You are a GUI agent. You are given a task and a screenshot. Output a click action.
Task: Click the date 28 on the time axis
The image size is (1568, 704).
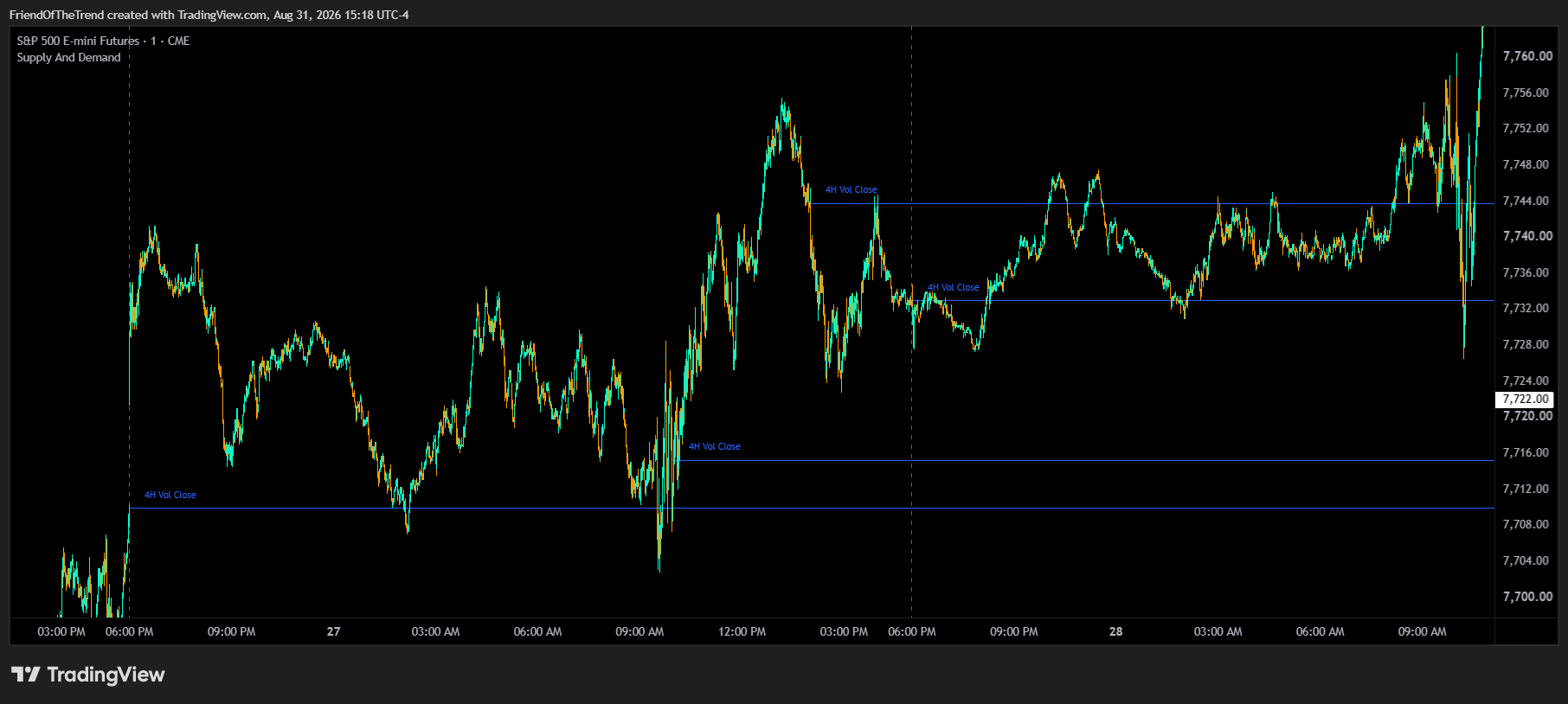click(1115, 631)
